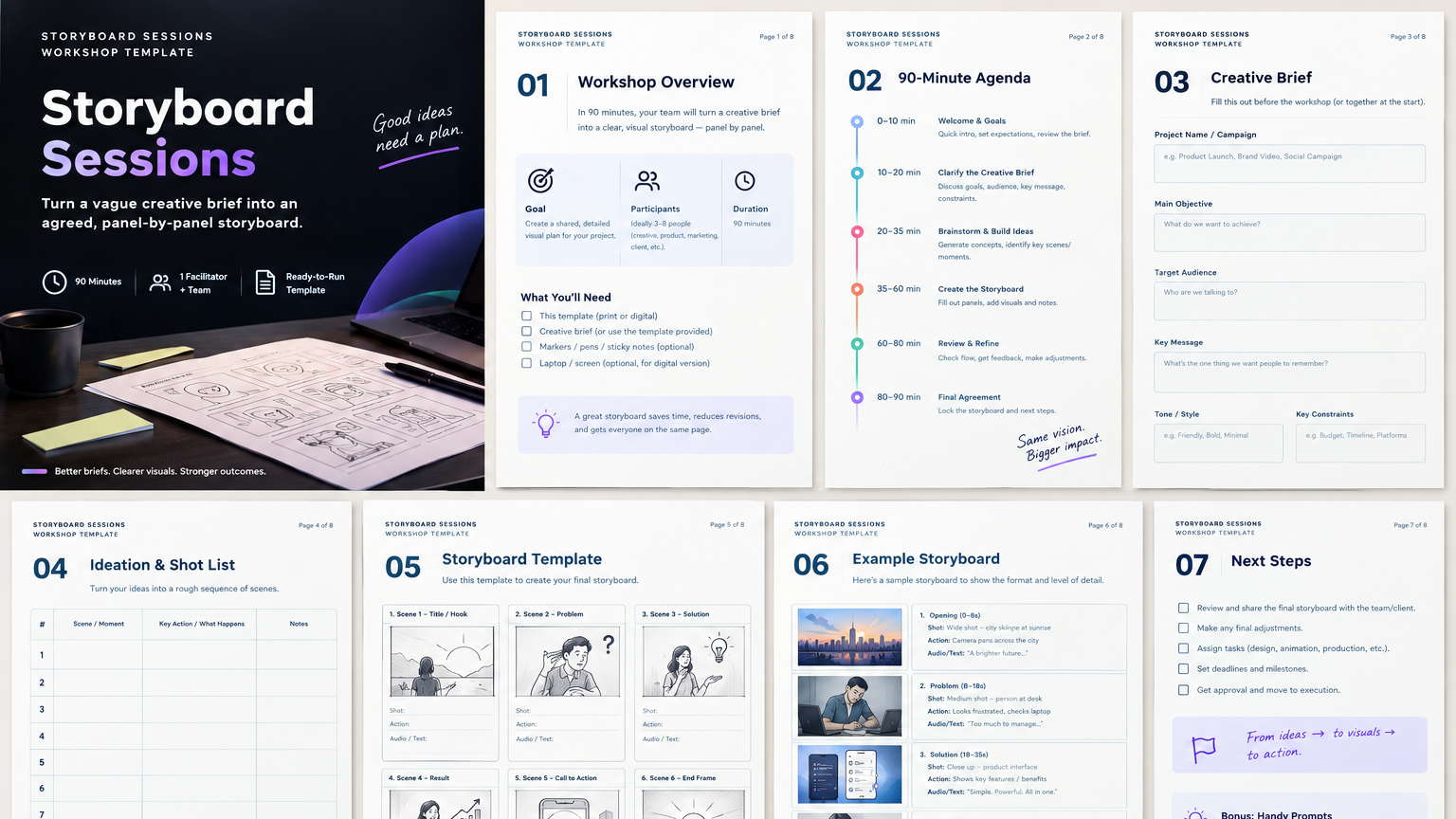Select the '90-Minute Agenda' heading
This screenshot has width=1456, height=819.
click(x=964, y=78)
